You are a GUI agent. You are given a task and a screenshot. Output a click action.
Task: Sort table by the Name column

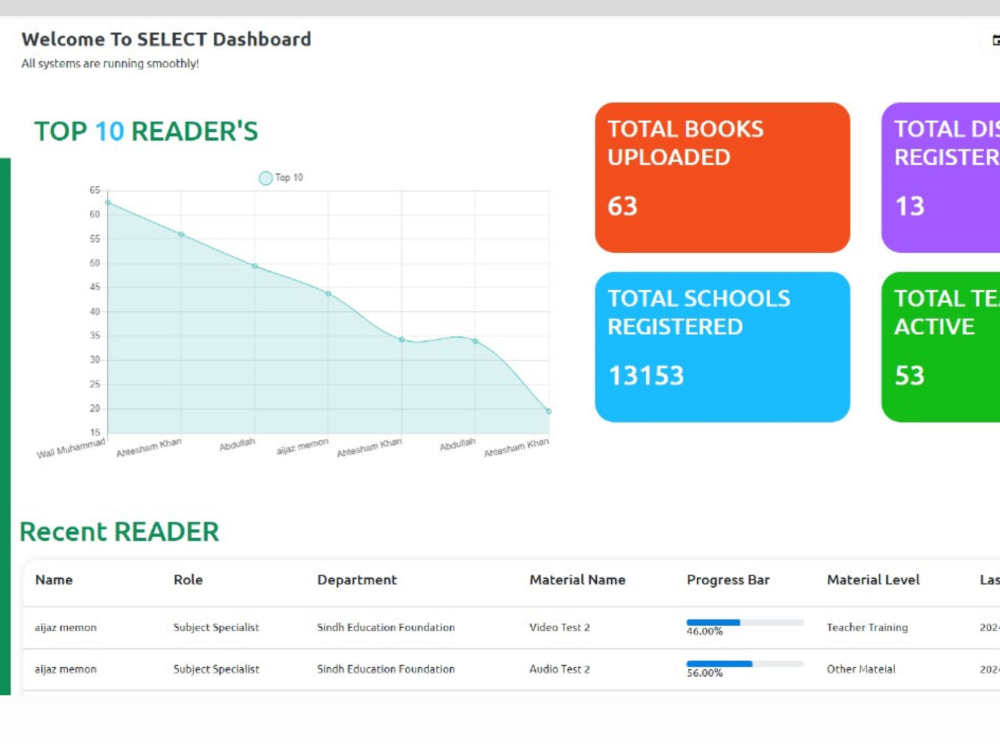click(x=54, y=580)
